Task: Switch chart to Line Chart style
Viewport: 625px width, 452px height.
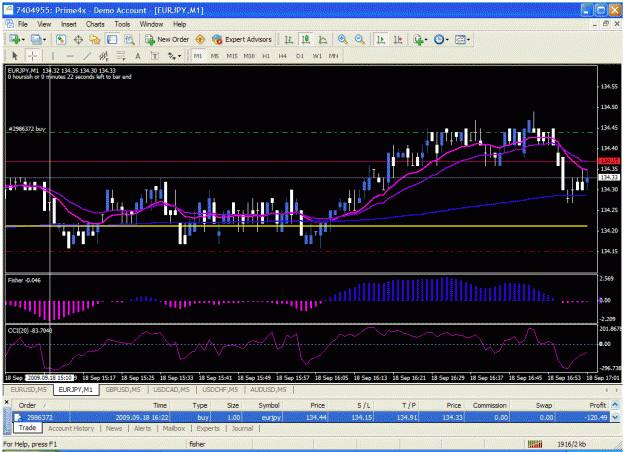Action: click(323, 39)
